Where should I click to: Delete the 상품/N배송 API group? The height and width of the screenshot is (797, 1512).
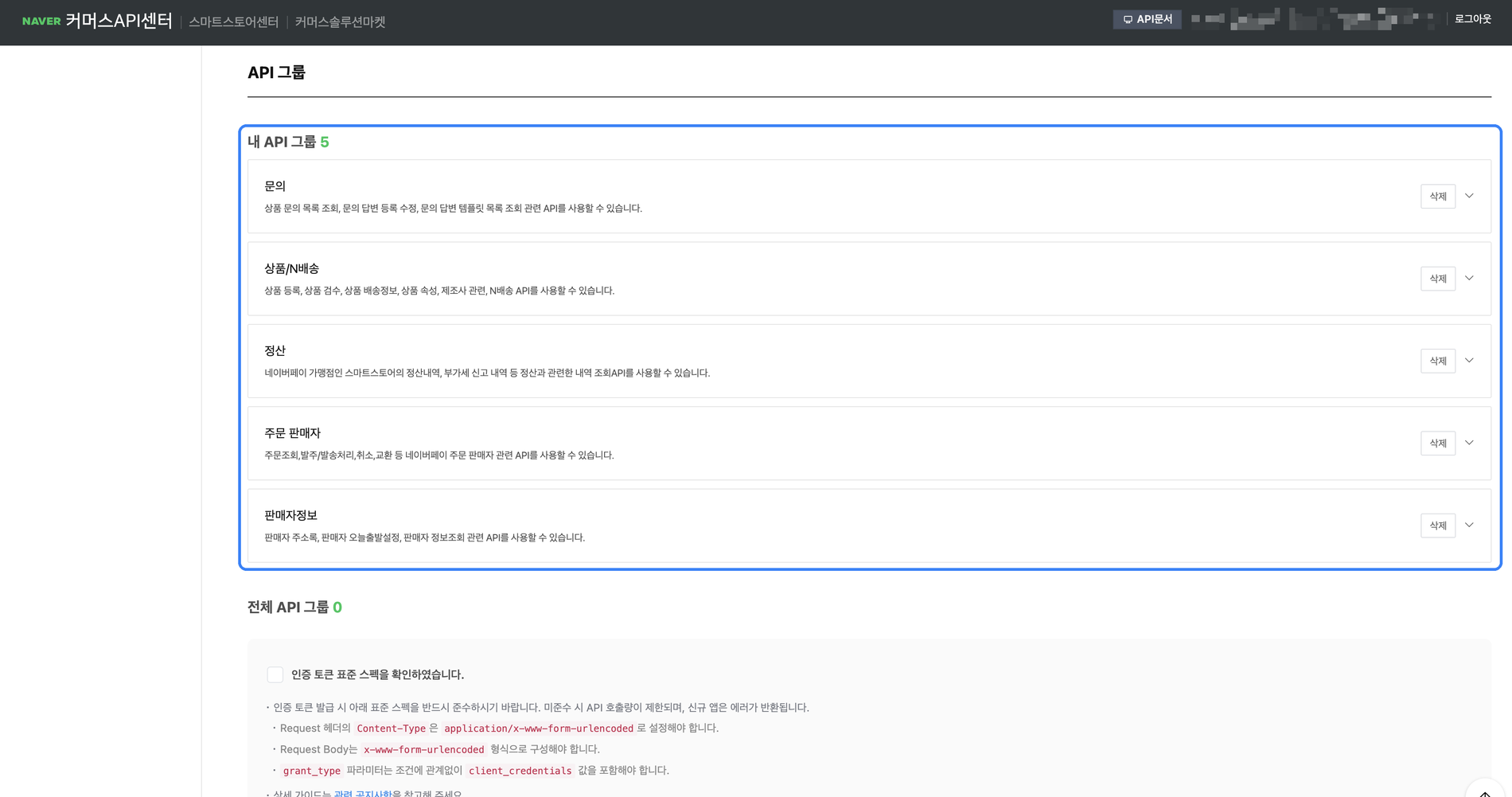(x=1438, y=279)
